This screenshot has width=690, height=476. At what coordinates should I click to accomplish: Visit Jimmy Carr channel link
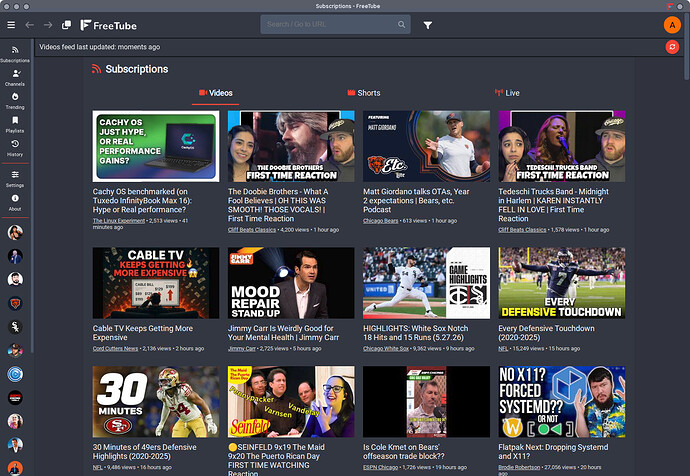point(242,348)
